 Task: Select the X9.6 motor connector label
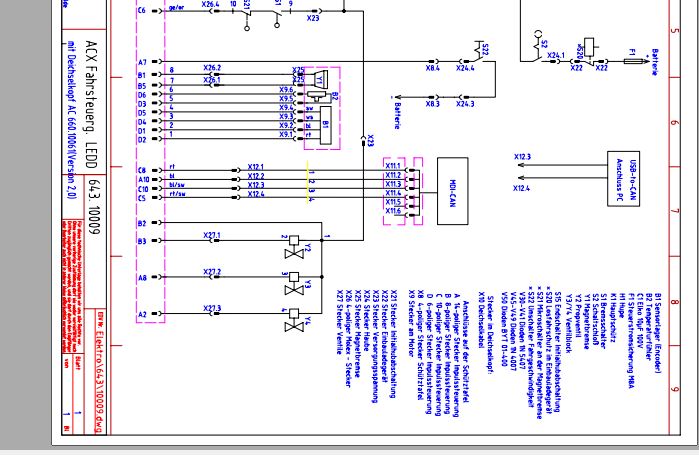286,90
